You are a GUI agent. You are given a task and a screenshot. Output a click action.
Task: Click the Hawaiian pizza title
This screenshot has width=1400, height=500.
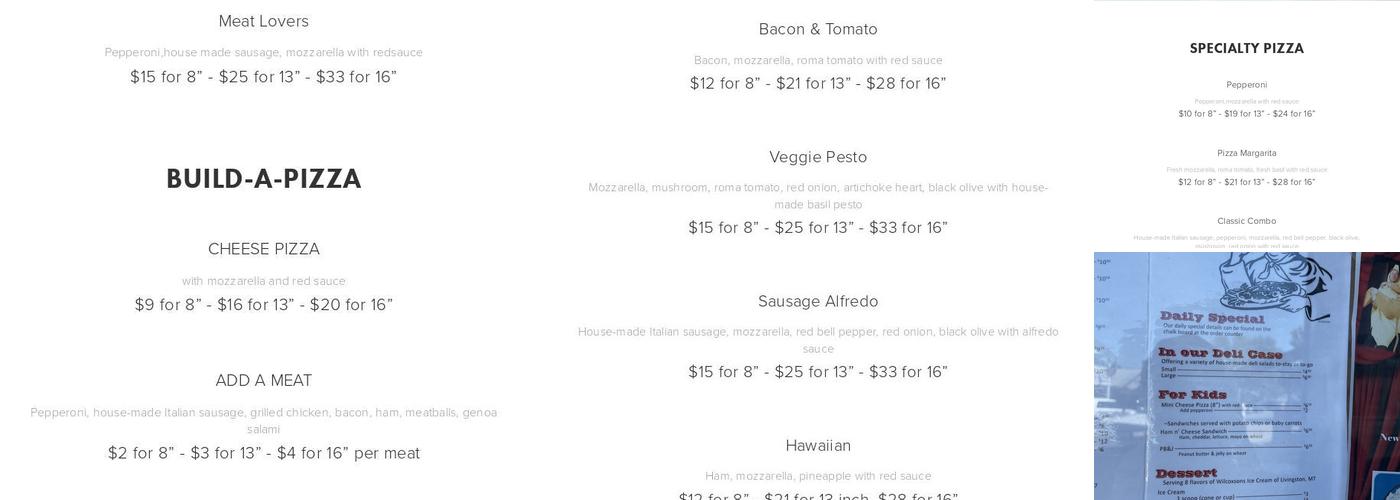pyautogui.click(x=818, y=445)
